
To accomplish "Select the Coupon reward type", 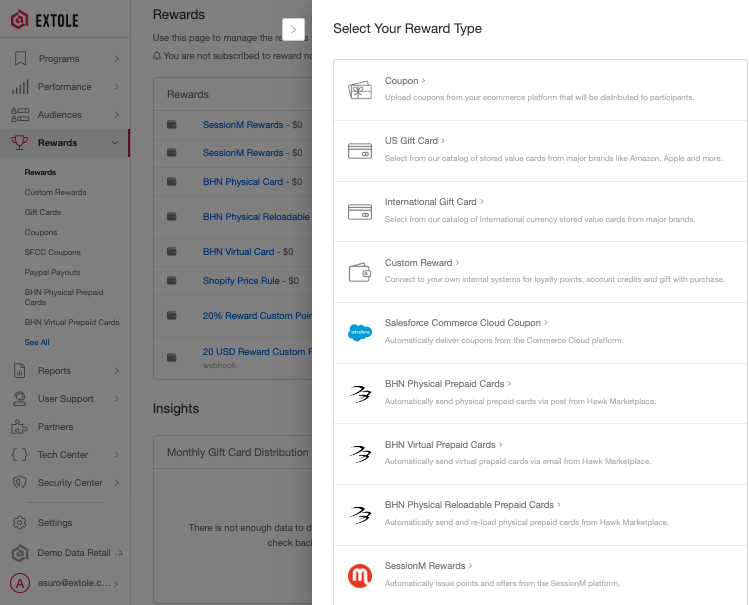I will [x=540, y=90].
